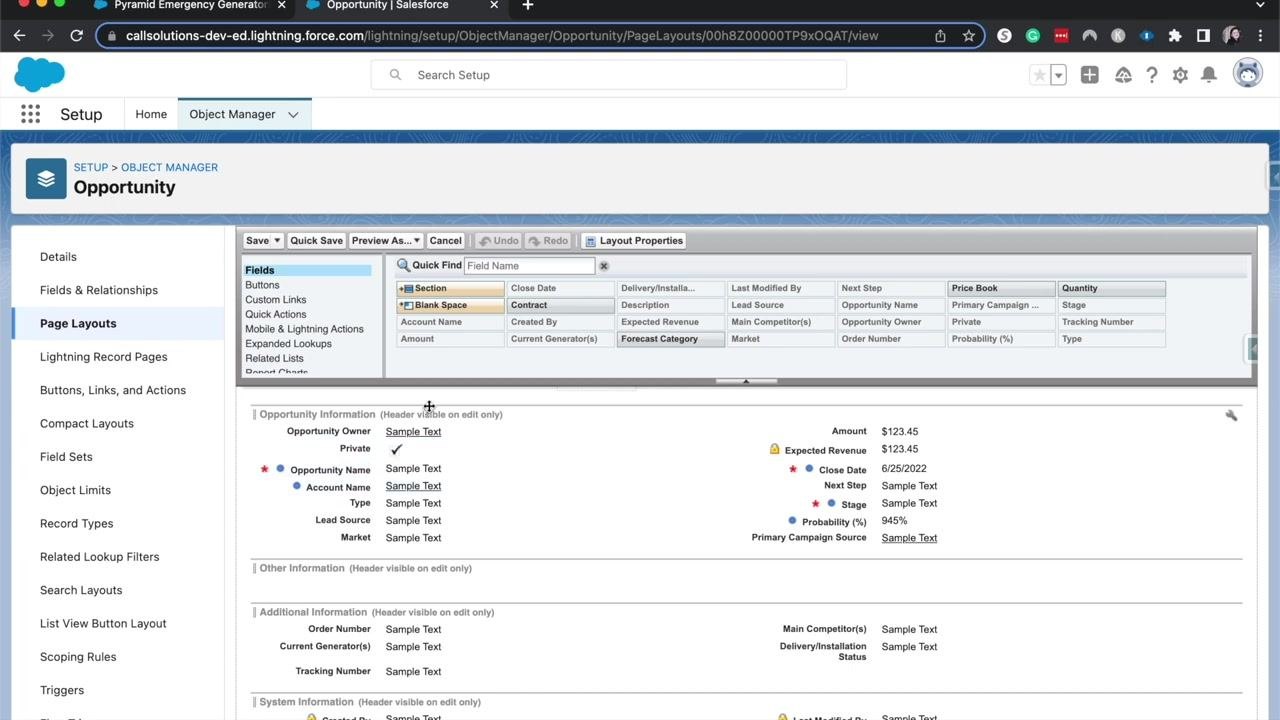Open the section properties wrench icon

1231,415
